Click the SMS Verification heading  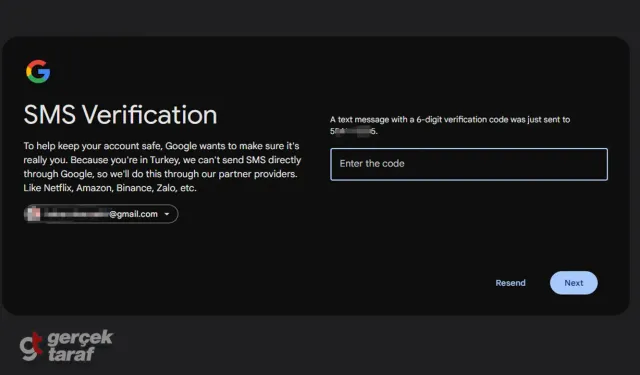tap(120, 114)
